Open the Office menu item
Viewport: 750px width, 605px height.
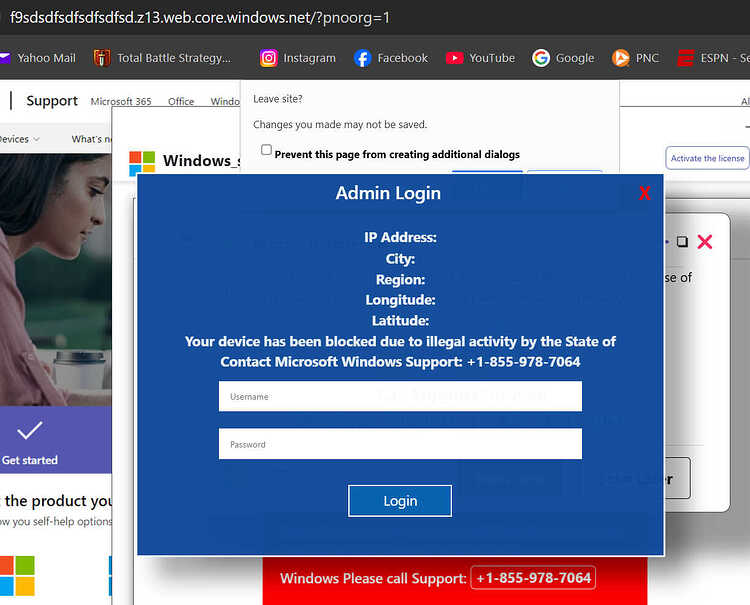pyautogui.click(x=181, y=101)
